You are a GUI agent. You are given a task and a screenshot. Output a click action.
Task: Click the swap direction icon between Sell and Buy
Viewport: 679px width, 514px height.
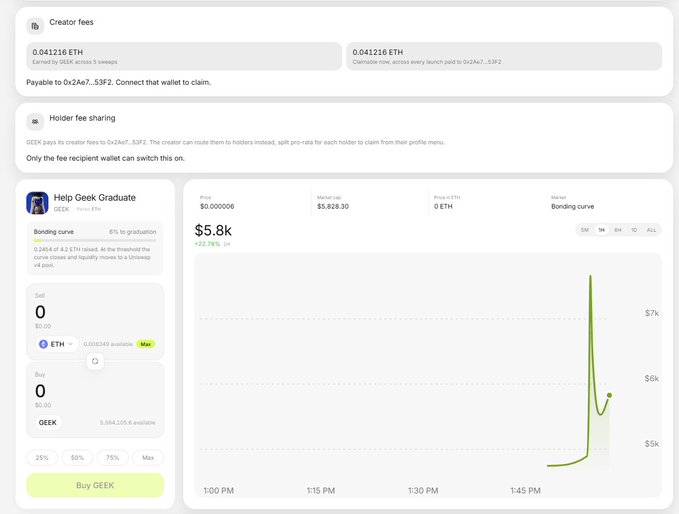[x=95, y=361]
